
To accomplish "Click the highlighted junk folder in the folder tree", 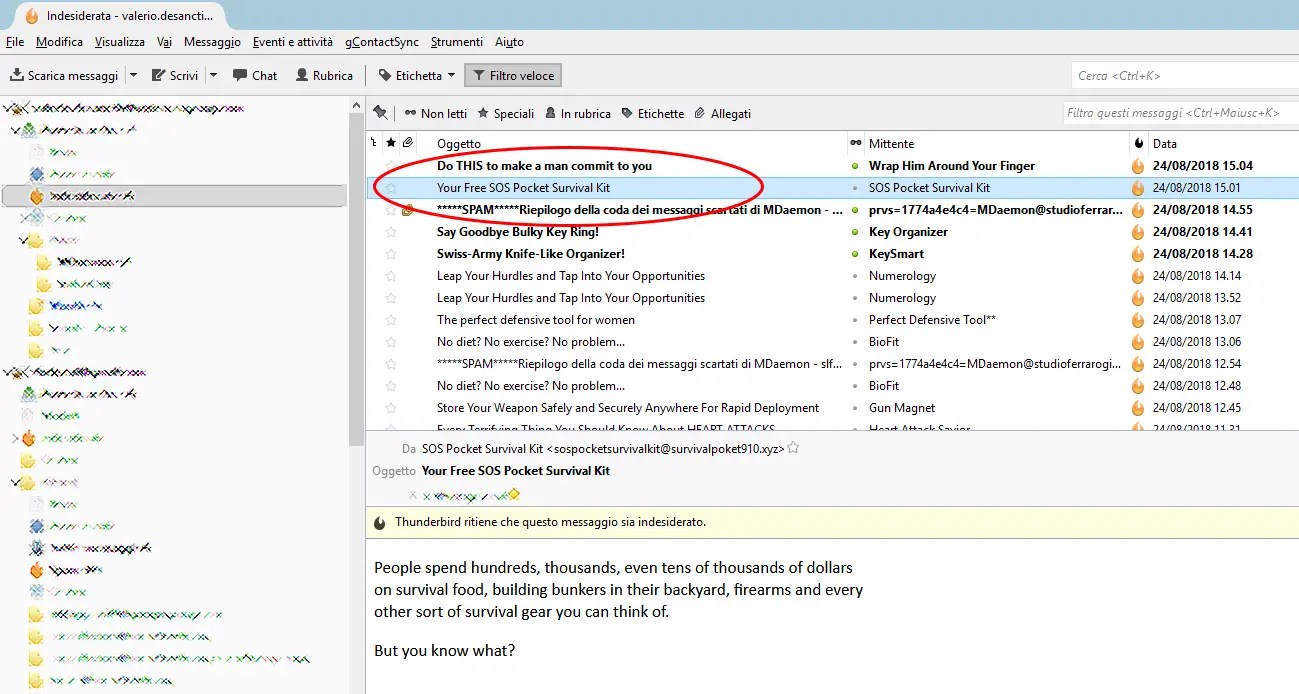I will [174, 196].
